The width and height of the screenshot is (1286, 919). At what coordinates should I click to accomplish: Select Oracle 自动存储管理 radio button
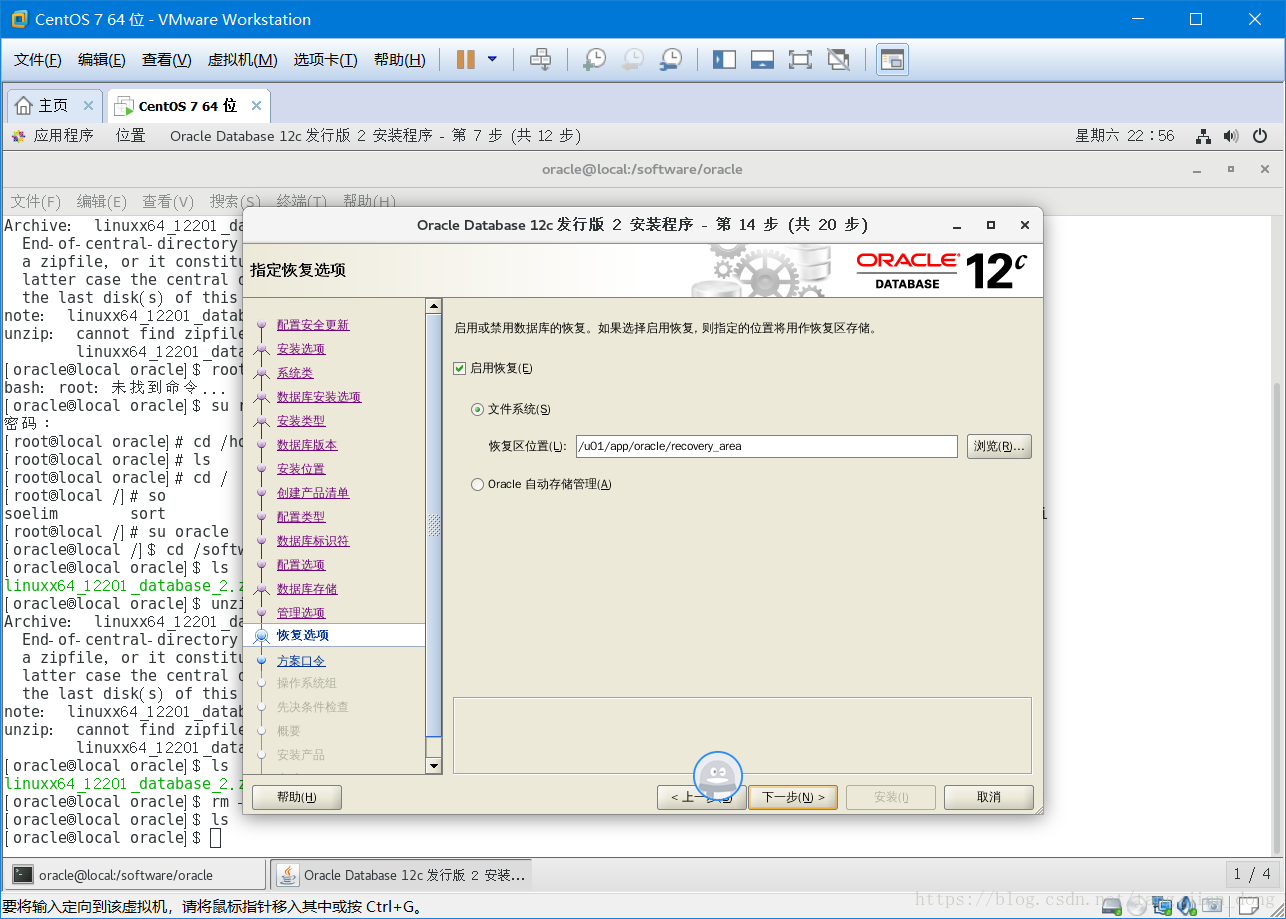click(477, 484)
